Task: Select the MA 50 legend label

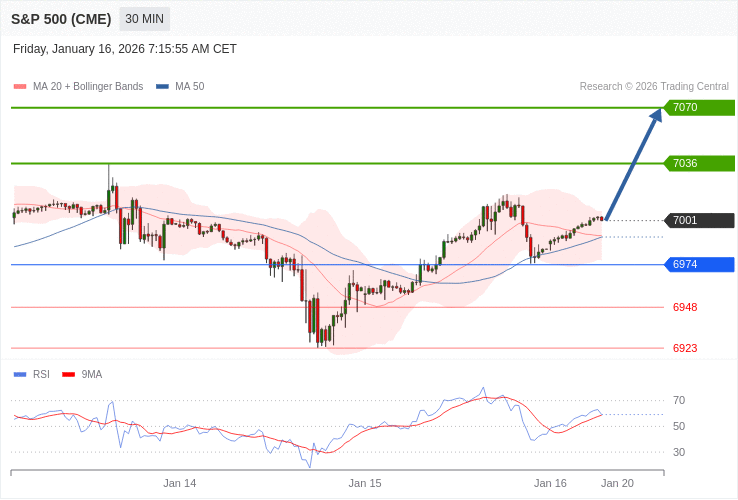Action: [190, 87]
